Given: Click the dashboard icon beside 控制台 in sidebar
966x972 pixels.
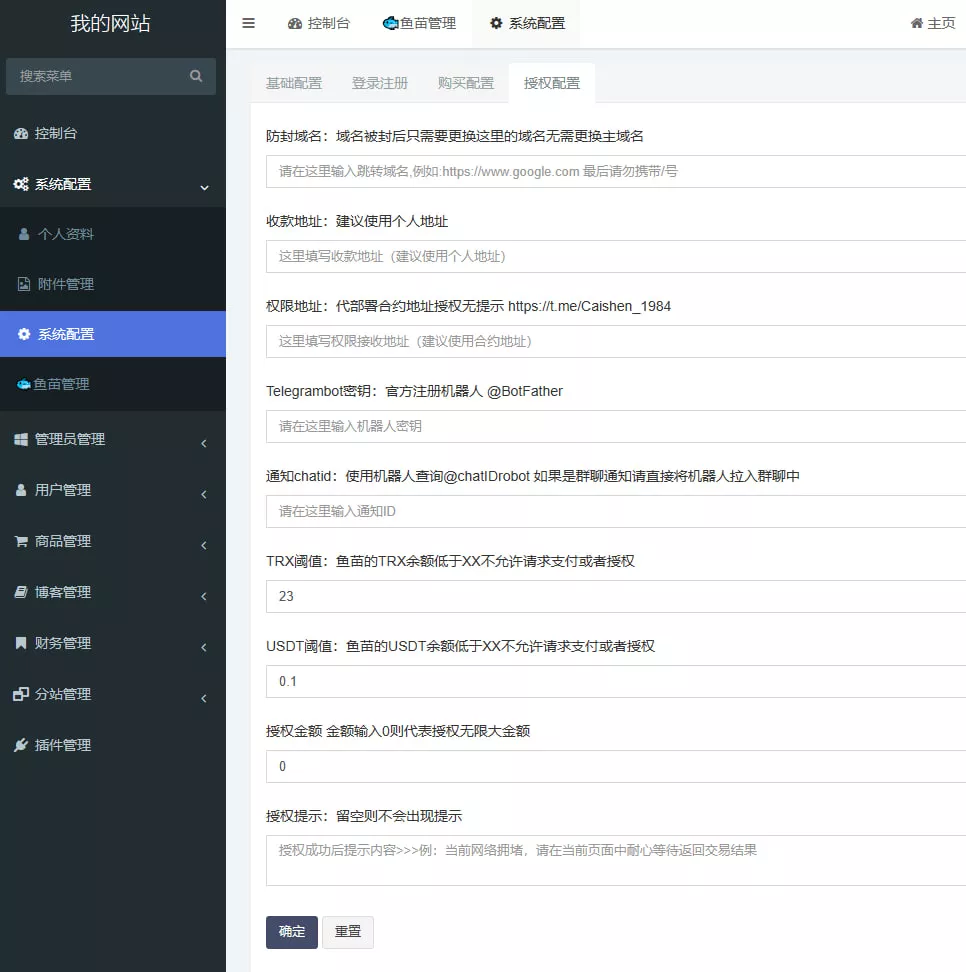Looking at the screenshot, I should (23, 132).
